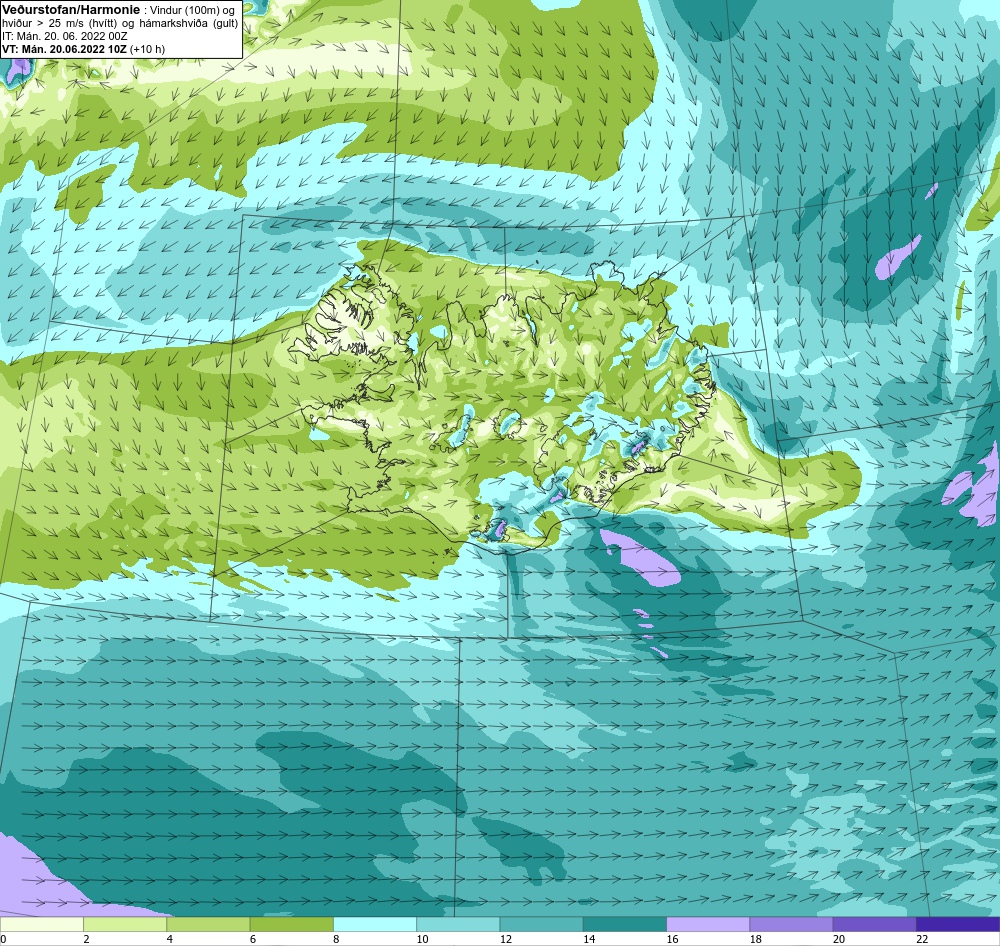Screen dimensions: 1000x946
Task: Choose the dark indigo above-22 legend swatch
Action: click(958, 924)
